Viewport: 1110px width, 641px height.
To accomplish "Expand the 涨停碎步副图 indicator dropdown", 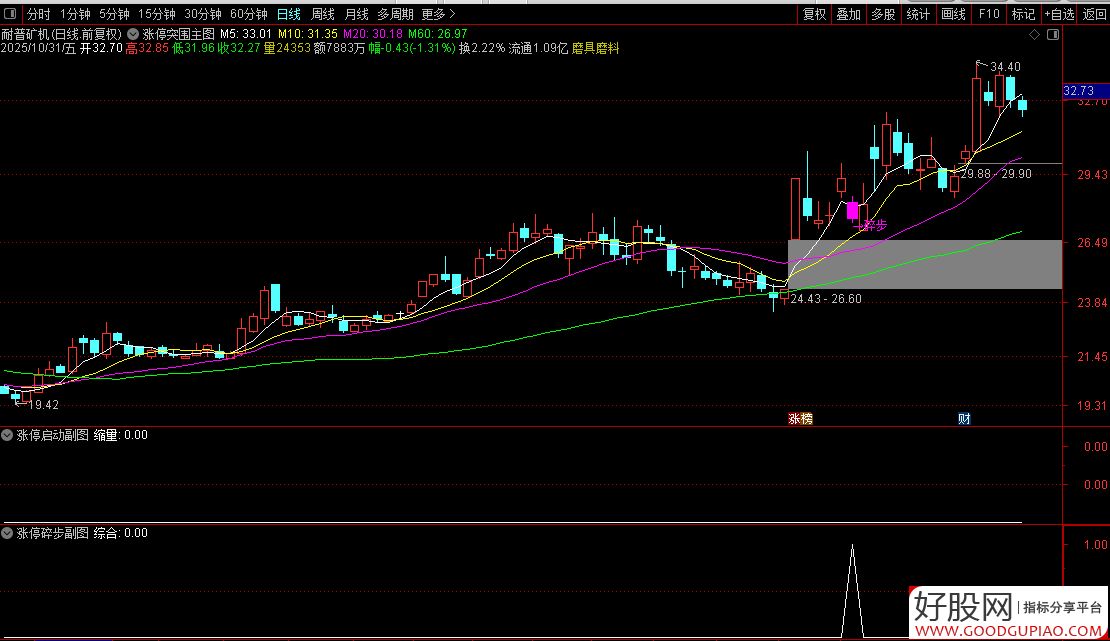I will [7, 533].
